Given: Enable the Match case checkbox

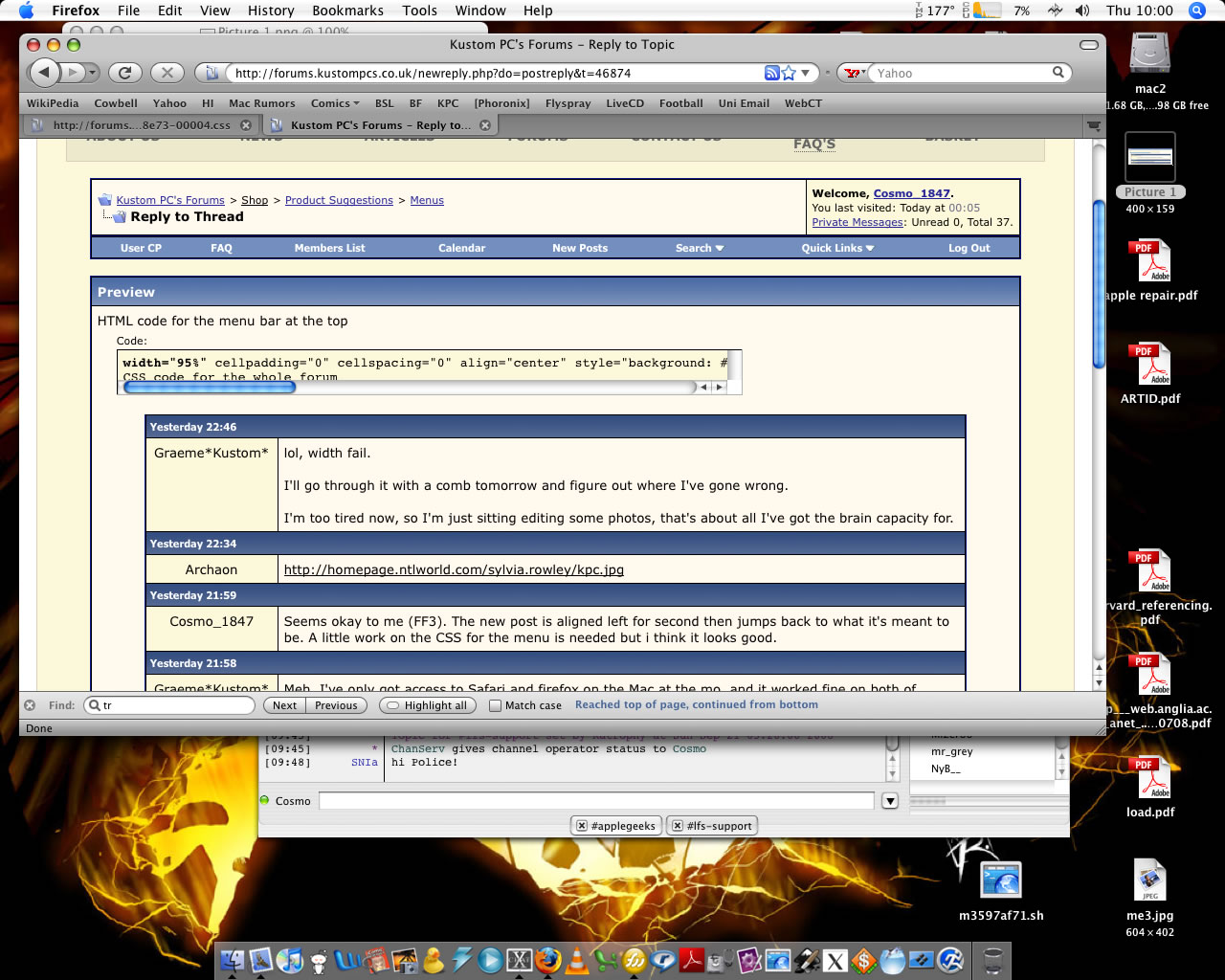Looking at the screenshot, I should [495, 705].
